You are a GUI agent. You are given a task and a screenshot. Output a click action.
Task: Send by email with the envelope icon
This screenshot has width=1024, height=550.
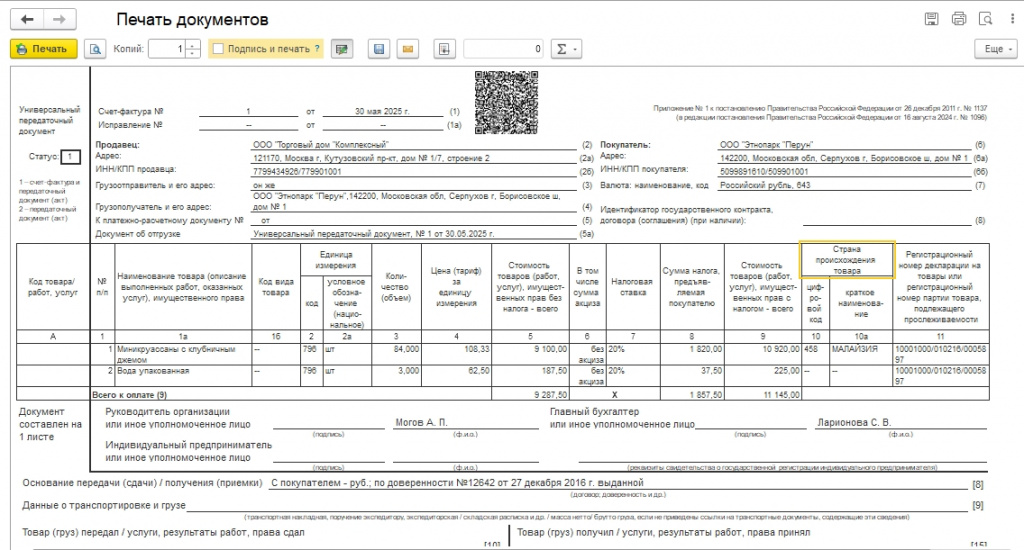(x=408, y=49)
